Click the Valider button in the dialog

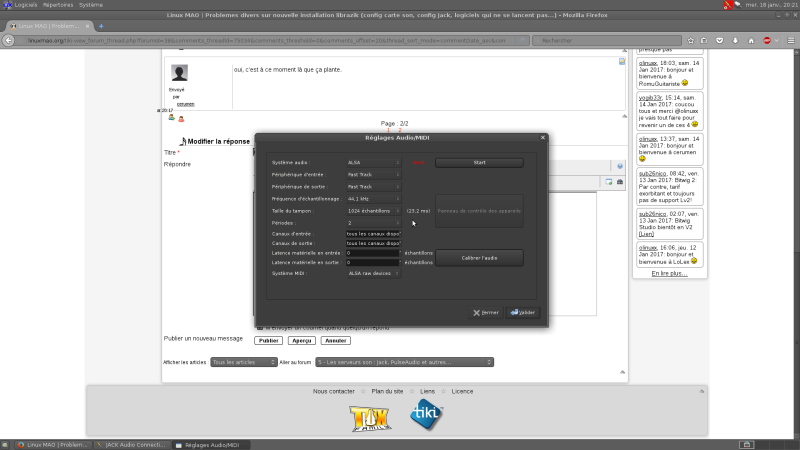click(x=523, y=312)
